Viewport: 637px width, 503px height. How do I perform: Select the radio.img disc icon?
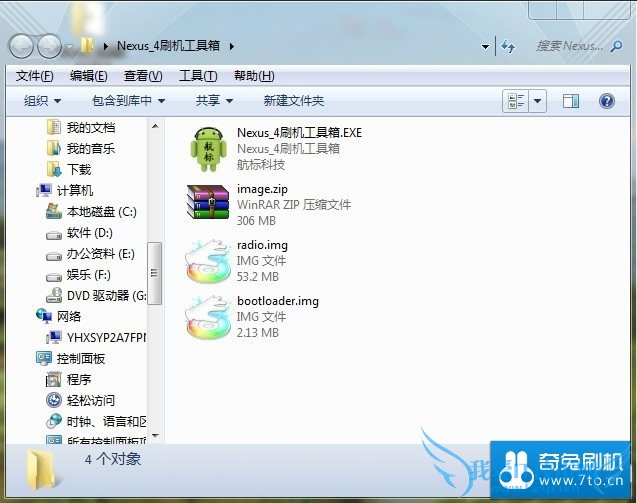(207, 261)
